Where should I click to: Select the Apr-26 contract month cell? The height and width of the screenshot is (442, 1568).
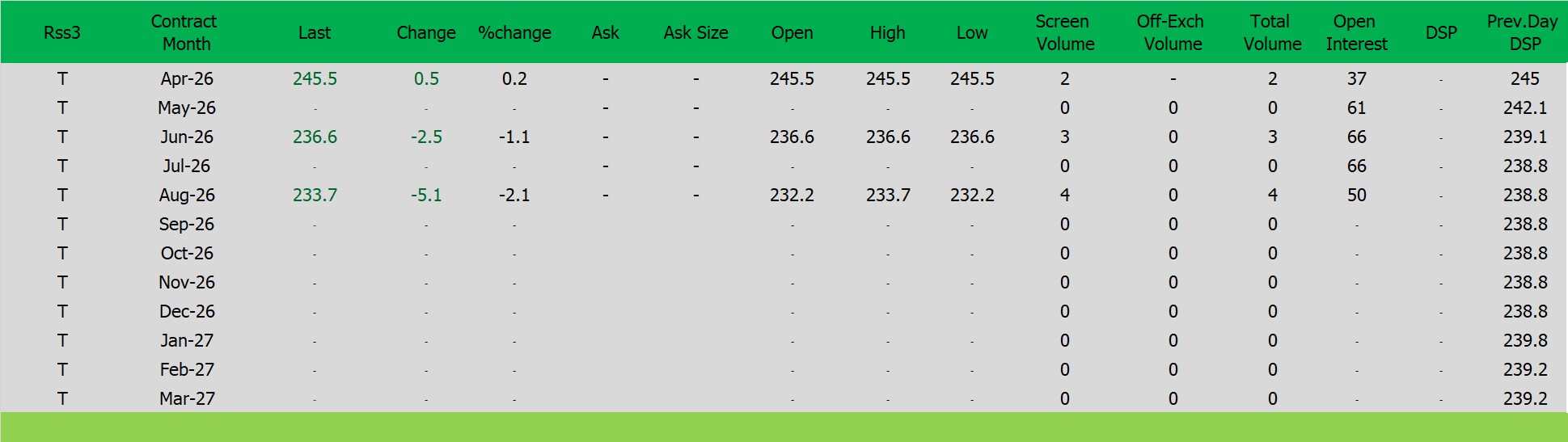[x=187, y=78]
